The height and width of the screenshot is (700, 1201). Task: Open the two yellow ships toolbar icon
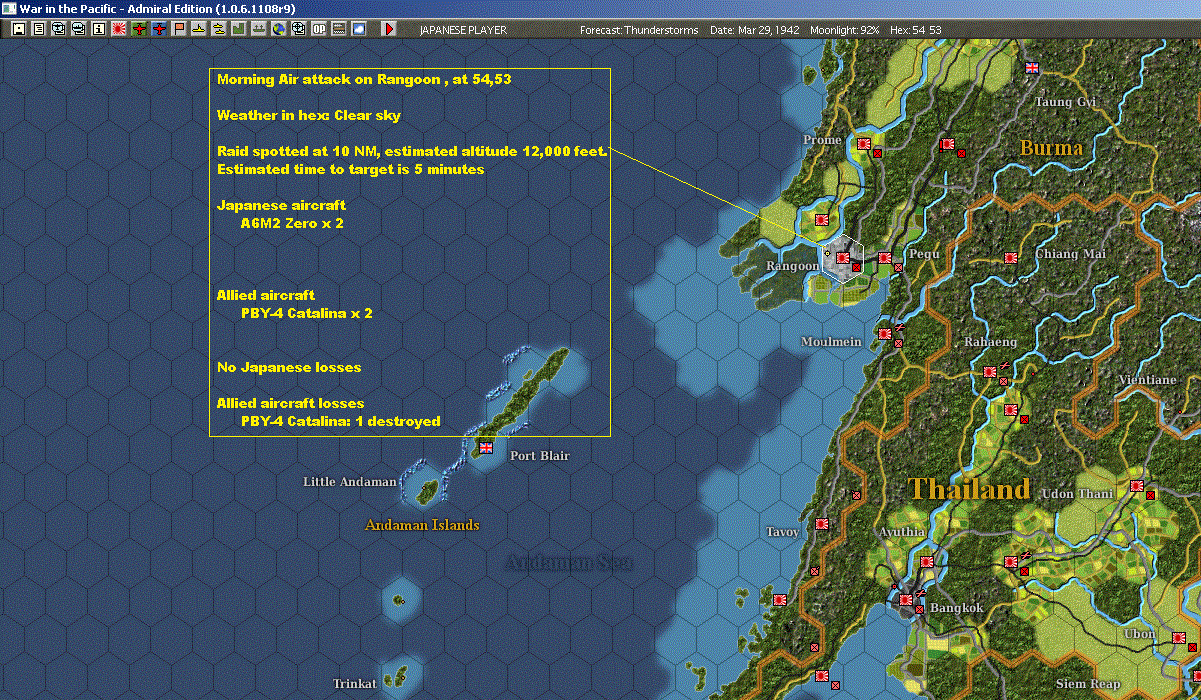[x=219, y=29]
